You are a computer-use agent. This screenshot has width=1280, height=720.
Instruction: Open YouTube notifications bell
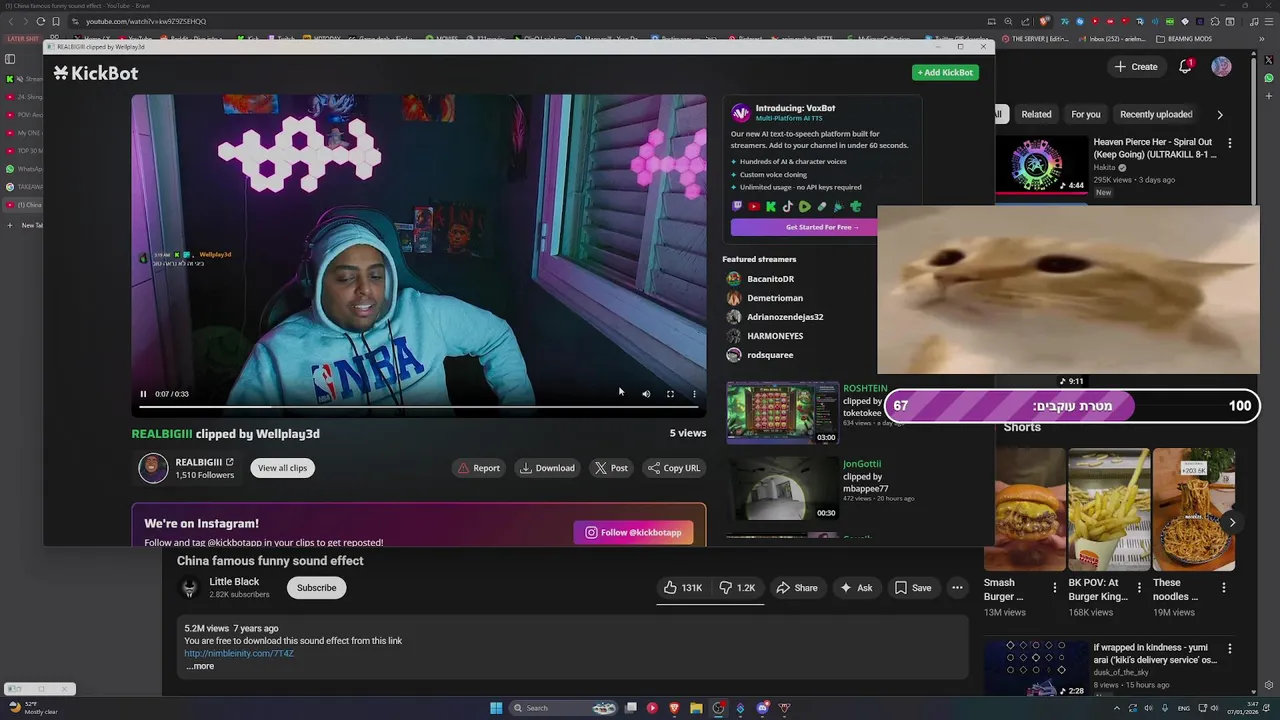pos(1185,67)
